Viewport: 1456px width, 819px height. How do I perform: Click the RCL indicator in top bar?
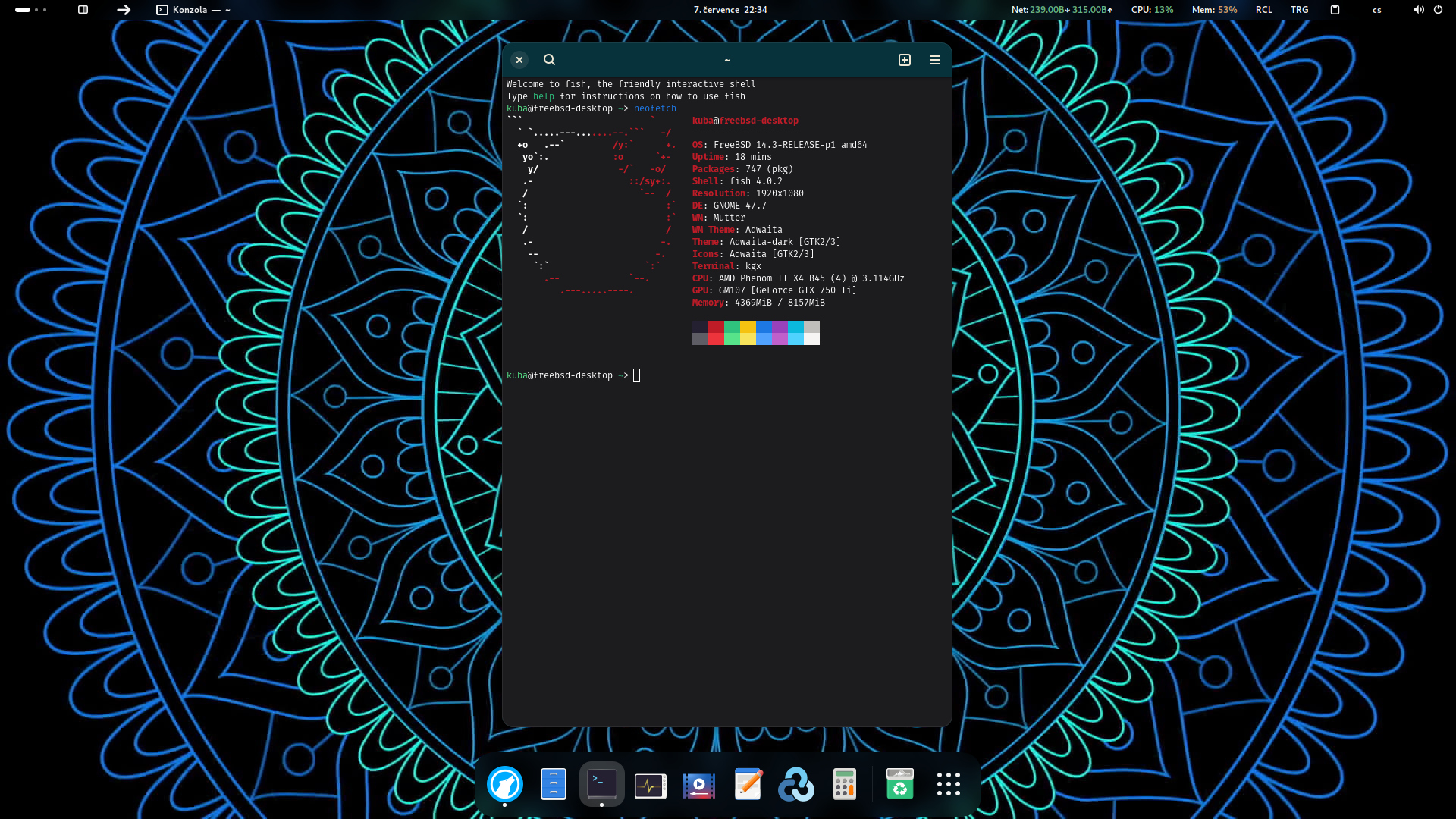[x=1264, y=10]
